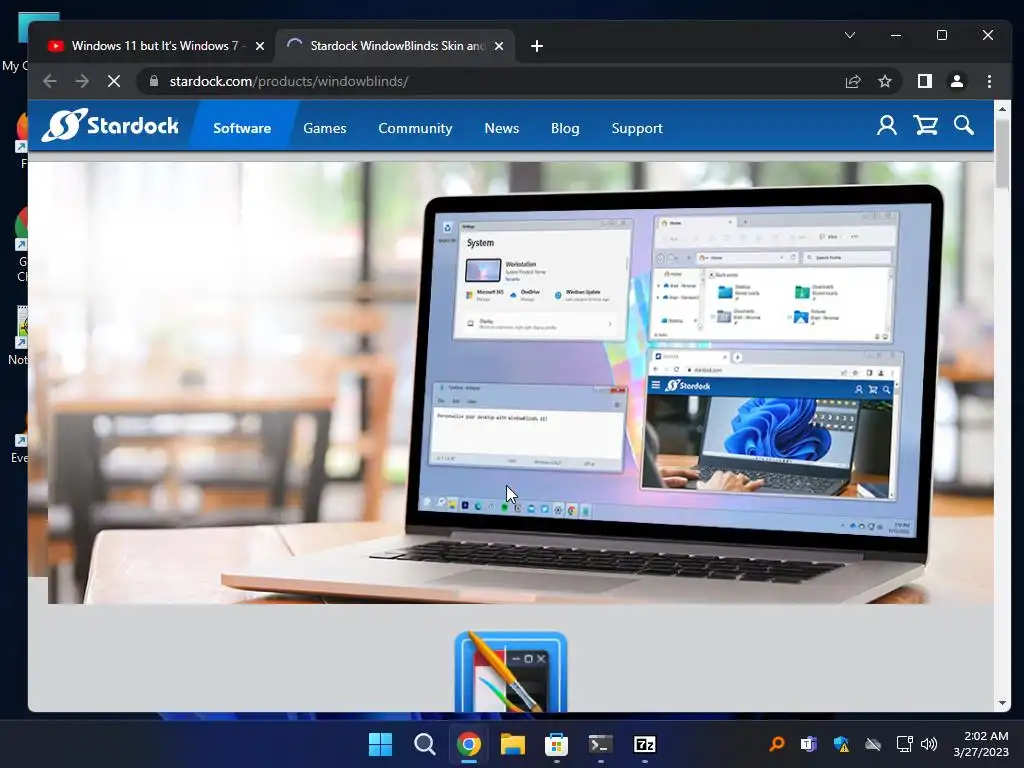Open Blog in Stardock navigation
The width and height of the screenshot is (1024, 768).
tap(565, 128)
